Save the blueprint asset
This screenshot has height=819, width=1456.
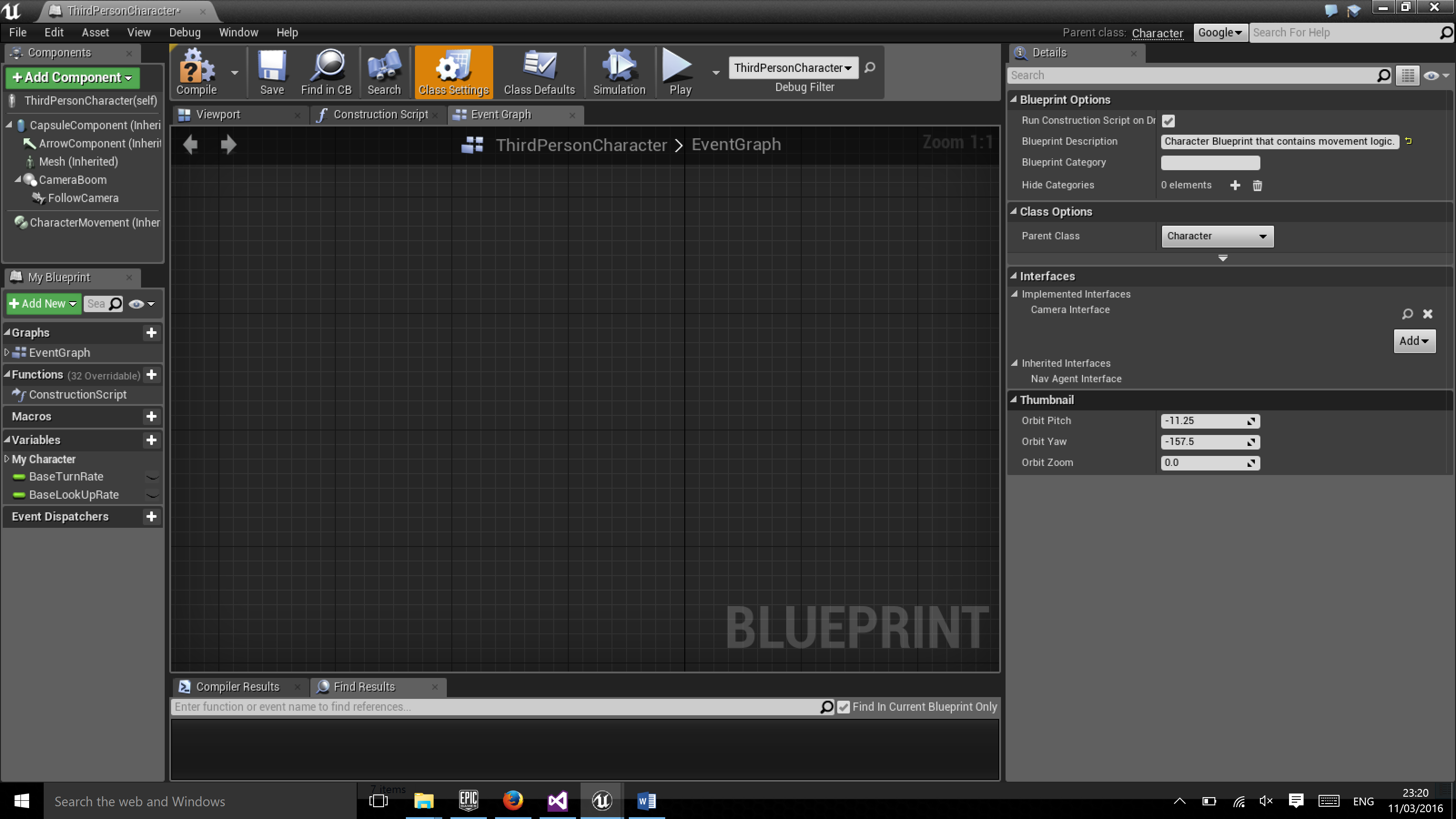pos(272,72)
